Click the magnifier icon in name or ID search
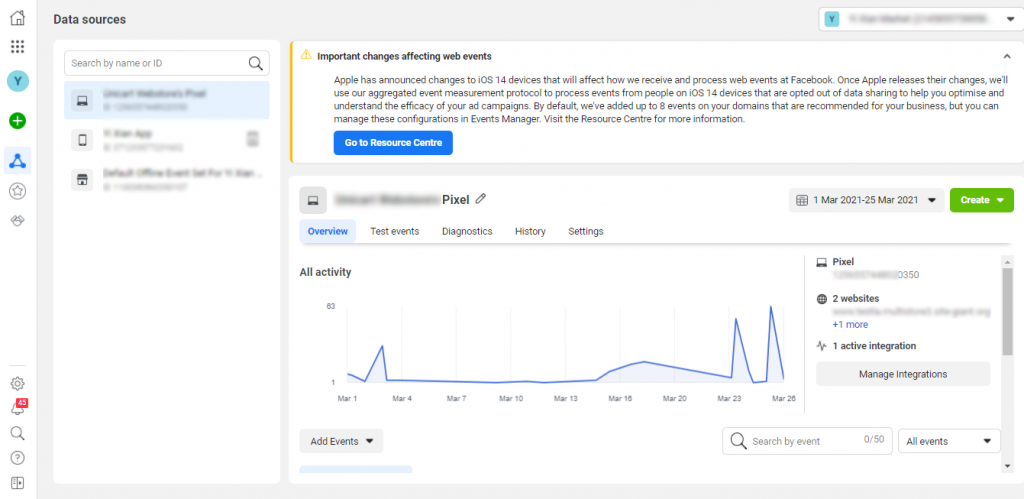1024x499 pixels. pyautogui.click(x=256, y=63)
